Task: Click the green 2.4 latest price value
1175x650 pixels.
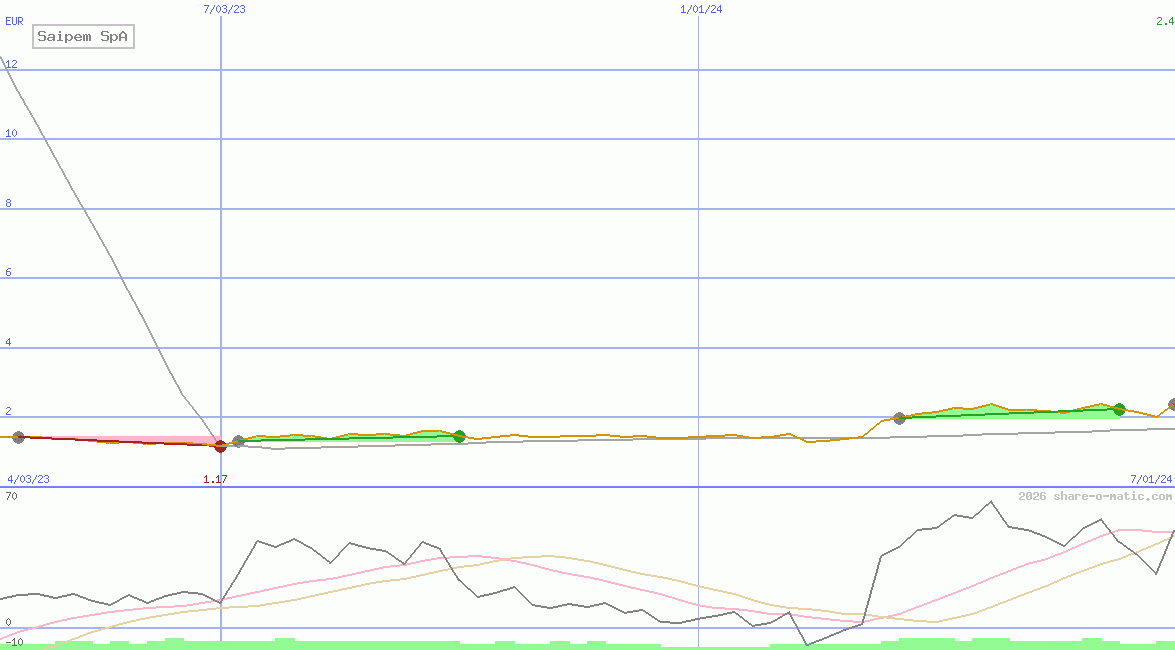Action: (1164, 20)
